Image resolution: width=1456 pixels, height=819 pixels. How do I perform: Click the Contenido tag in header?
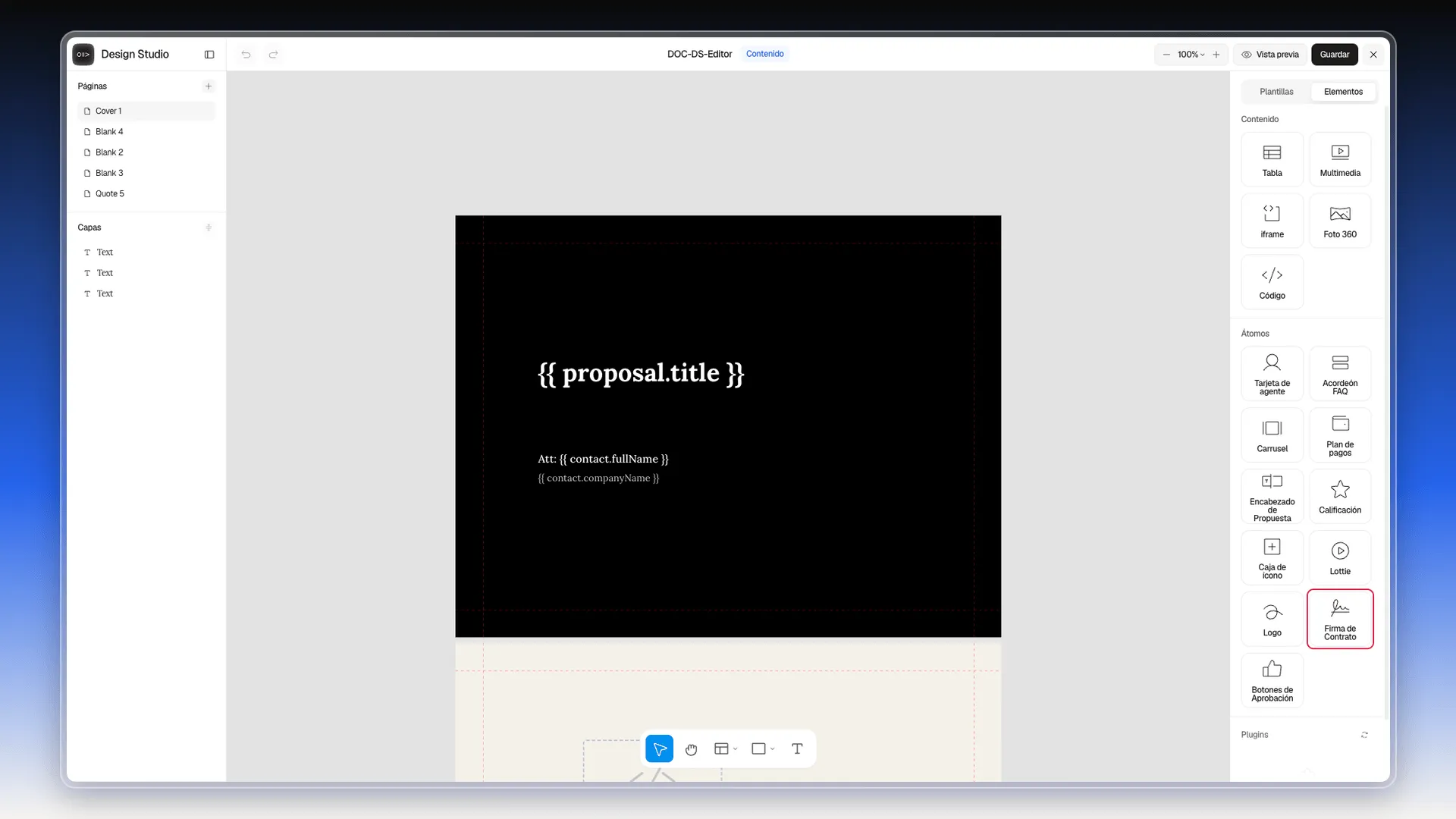tap(764, 54)
